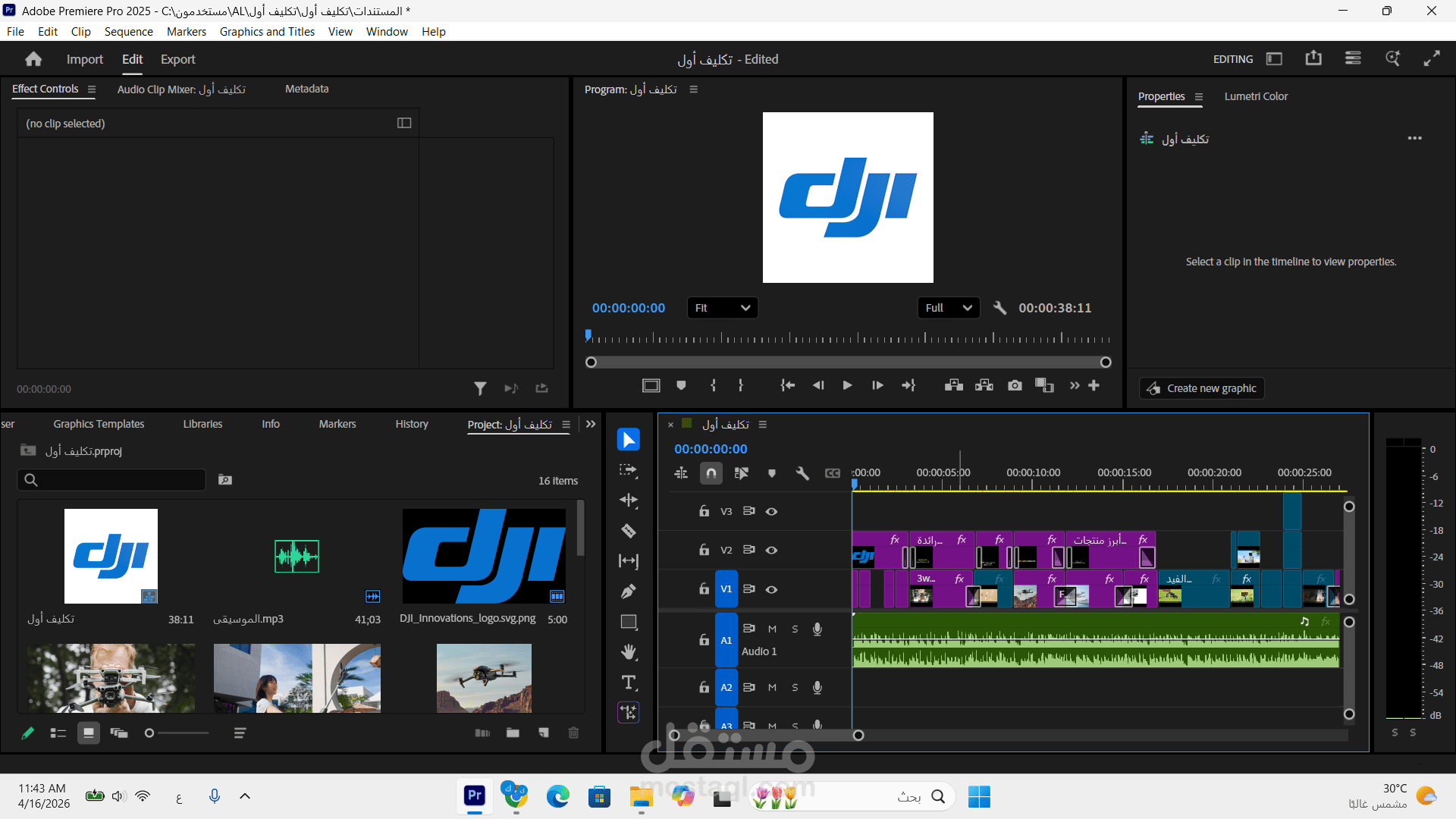Toggle Snap in Timeline magnet button
The image size is (1456, 819).
711,473
